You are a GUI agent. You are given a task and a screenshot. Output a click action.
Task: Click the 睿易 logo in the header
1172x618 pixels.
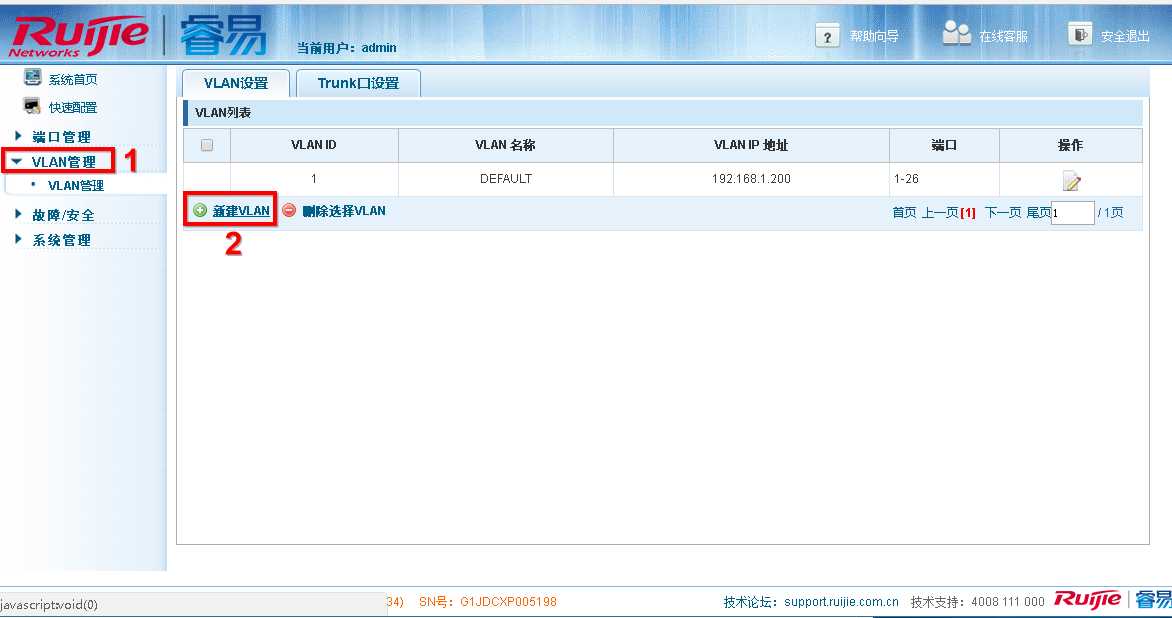pos(223,34)
